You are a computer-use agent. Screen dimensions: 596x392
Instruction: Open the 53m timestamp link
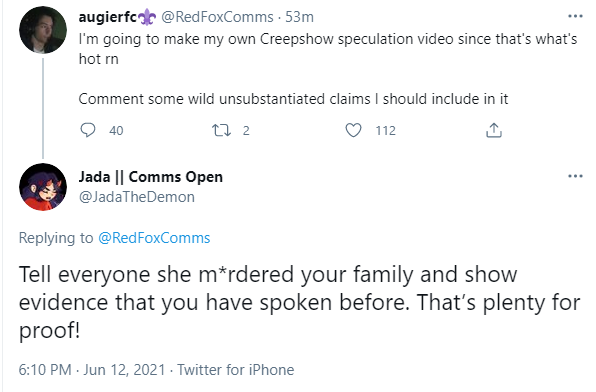(x=299, y=17)
